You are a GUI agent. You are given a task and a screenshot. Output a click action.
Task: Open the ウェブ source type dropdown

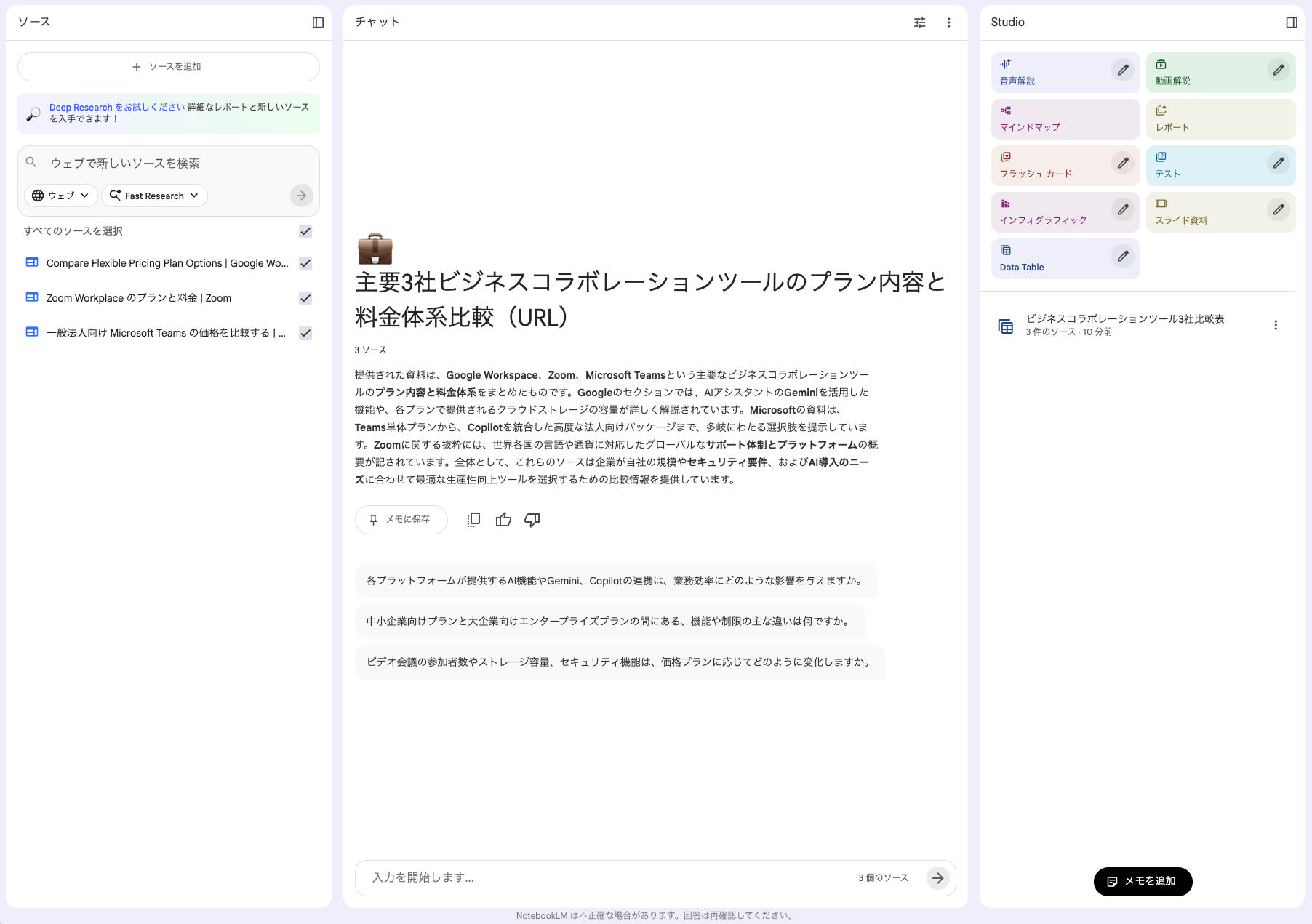coord(61,195)
